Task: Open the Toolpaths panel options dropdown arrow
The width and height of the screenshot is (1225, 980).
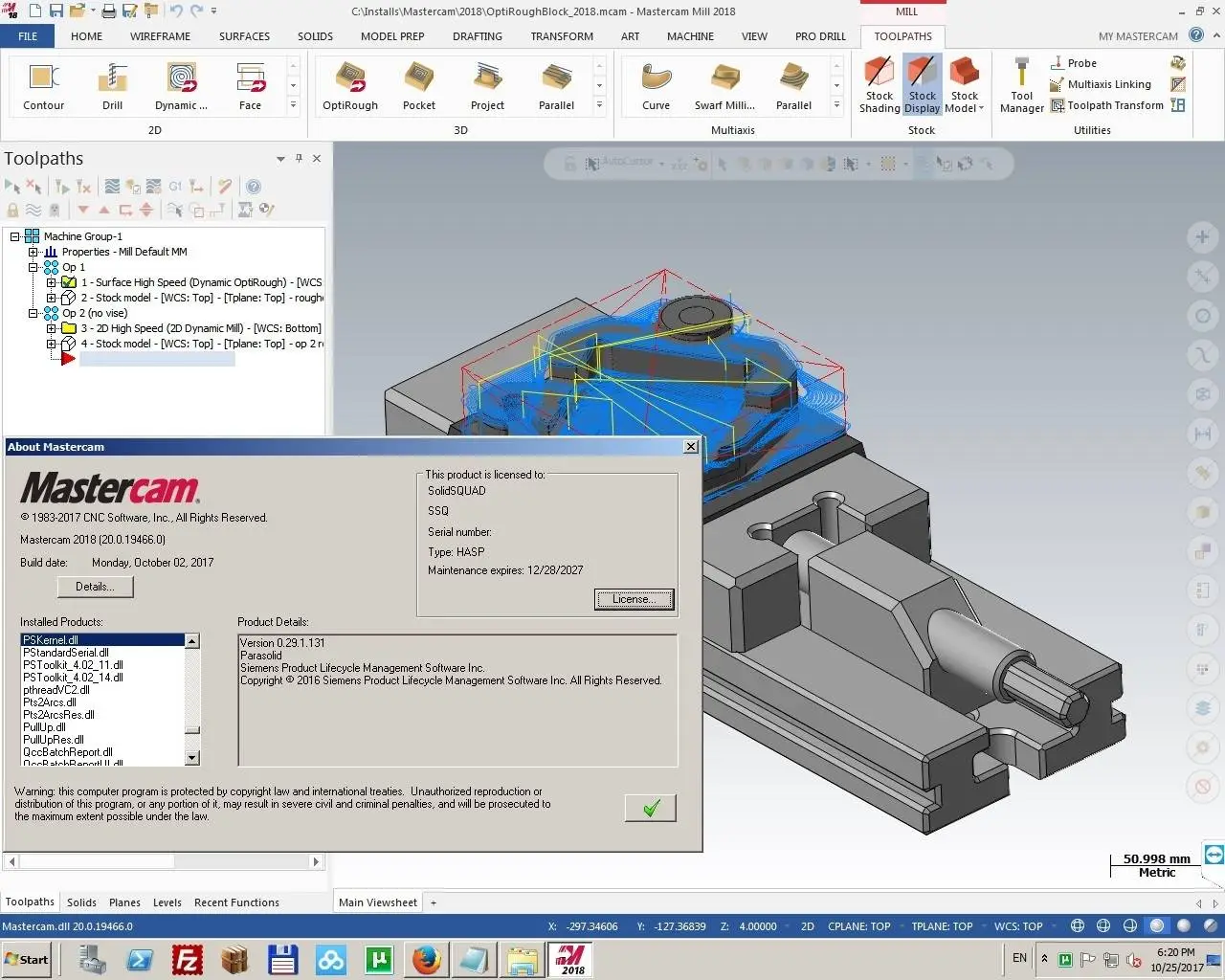Action: pyautogui.click(x=280, y=159)
